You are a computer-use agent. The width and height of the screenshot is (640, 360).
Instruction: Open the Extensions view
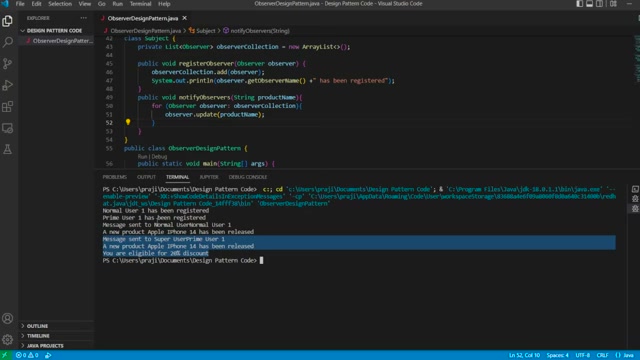[7, 107]
